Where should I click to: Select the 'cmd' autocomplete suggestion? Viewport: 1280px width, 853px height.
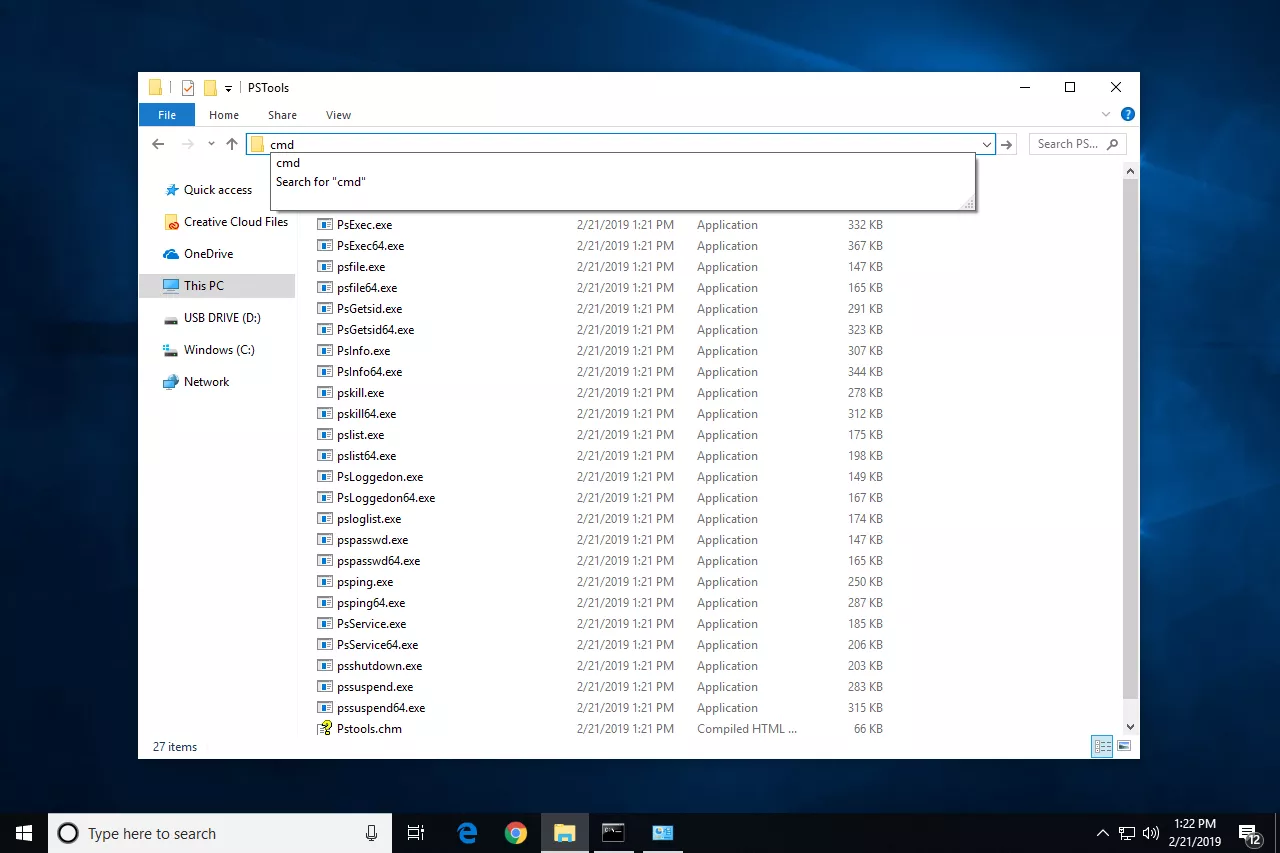[x=621, y=163]
